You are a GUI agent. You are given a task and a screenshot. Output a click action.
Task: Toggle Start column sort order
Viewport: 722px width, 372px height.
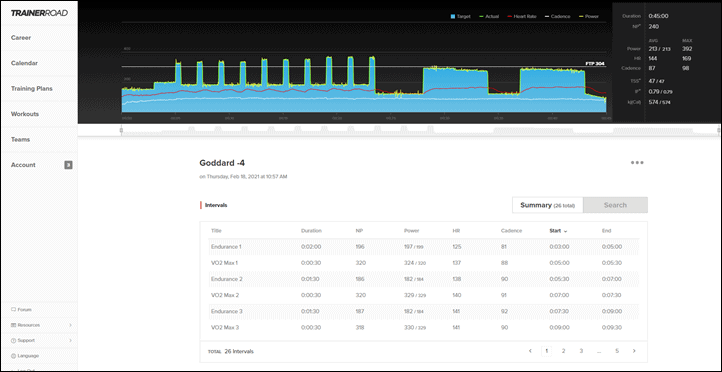pos(558,231)
